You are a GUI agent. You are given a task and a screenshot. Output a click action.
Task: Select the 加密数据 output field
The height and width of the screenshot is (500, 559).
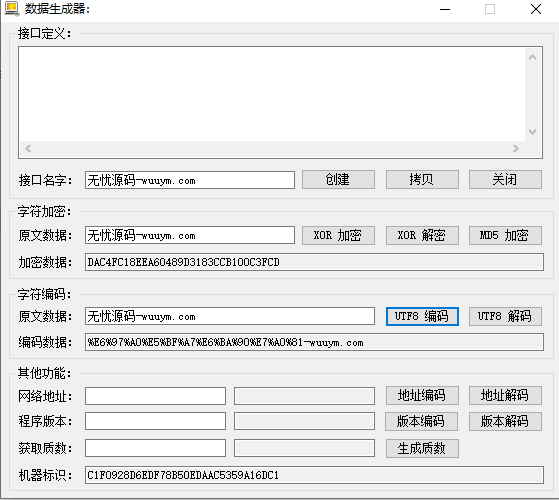(314, 262)
